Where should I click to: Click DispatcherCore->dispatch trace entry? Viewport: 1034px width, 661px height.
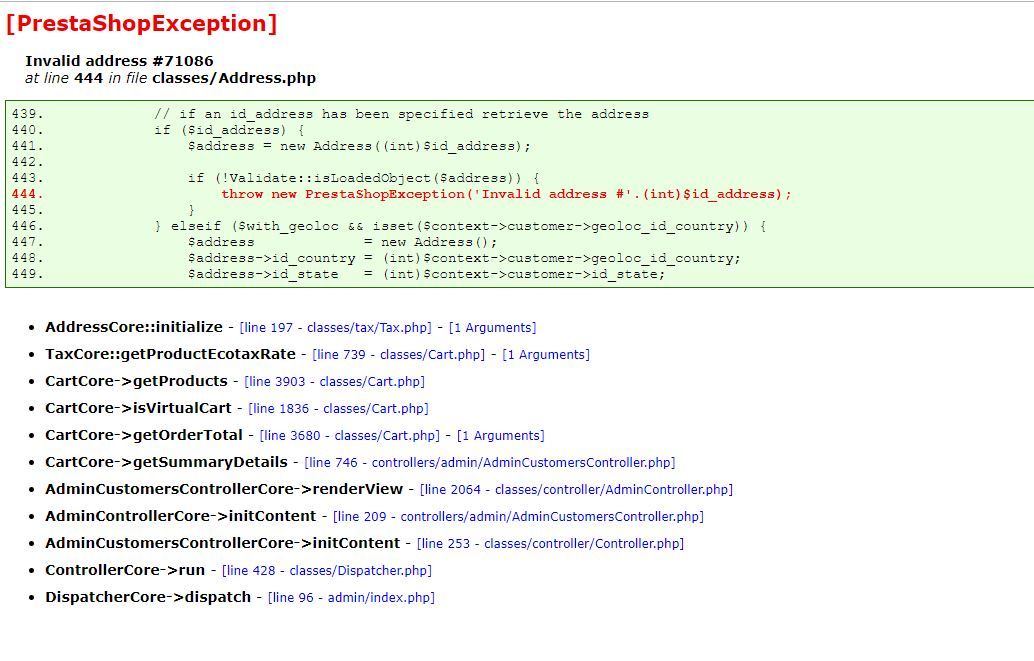(x=148, y=598)
